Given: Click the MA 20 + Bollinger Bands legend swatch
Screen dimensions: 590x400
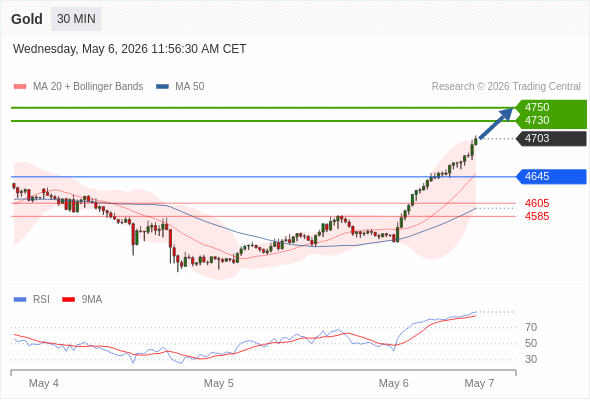Looking at the screenshot, I should coord(20,87).
